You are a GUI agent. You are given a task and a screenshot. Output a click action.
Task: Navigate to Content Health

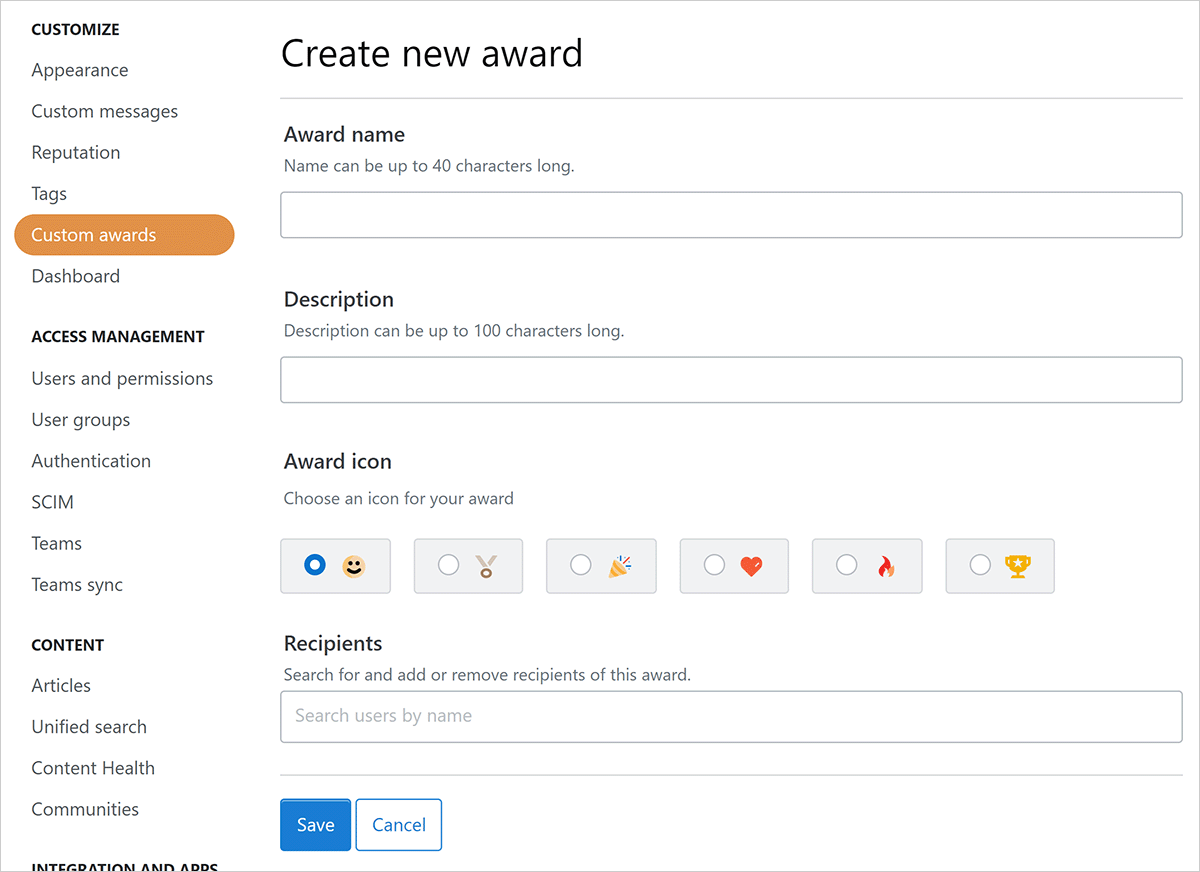click(x=93, y=768)
